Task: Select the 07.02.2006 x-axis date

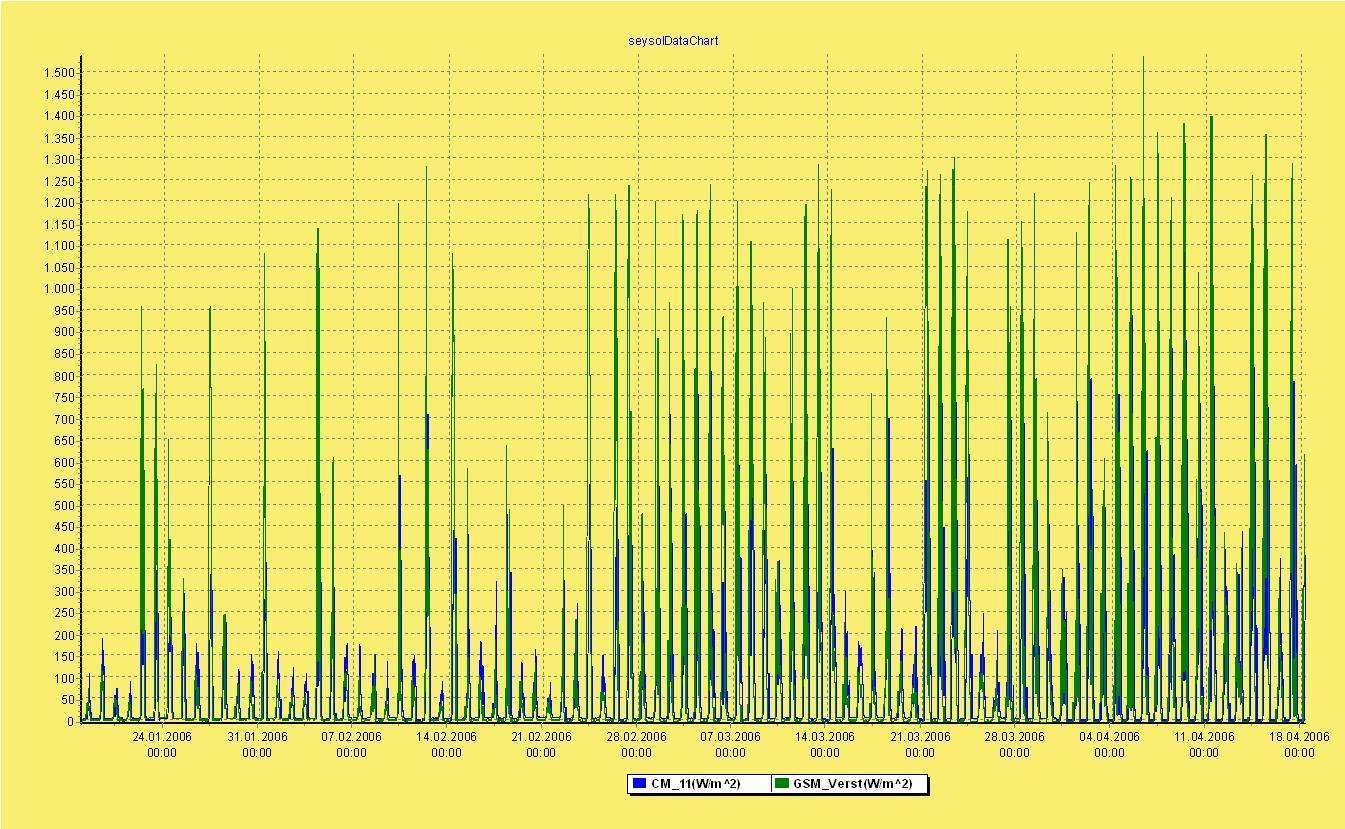Action: coord(351,737)
